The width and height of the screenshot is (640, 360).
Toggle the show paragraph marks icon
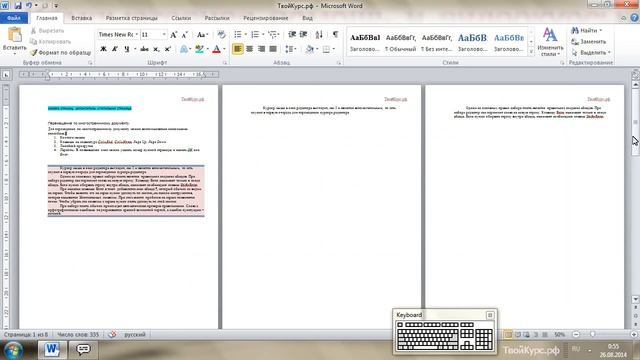click(x=335, y=35)
